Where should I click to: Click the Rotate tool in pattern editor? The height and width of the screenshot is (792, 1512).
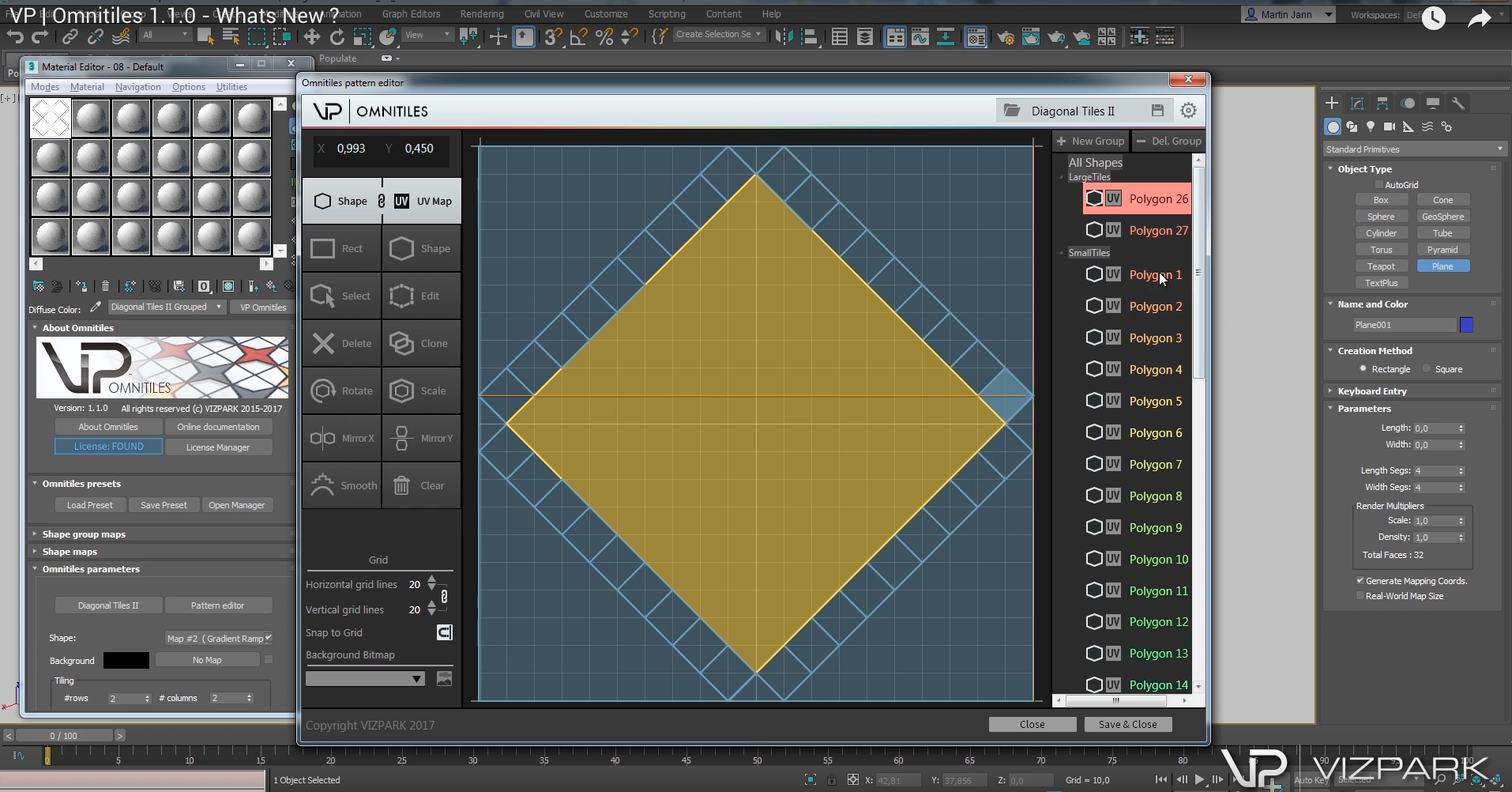(341, 391)
